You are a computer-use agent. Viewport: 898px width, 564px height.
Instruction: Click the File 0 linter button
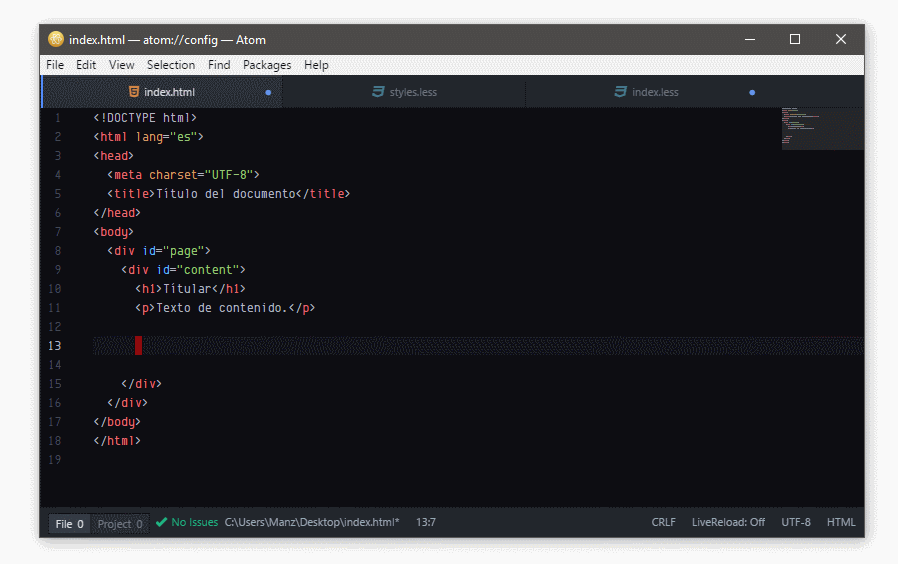69,524
